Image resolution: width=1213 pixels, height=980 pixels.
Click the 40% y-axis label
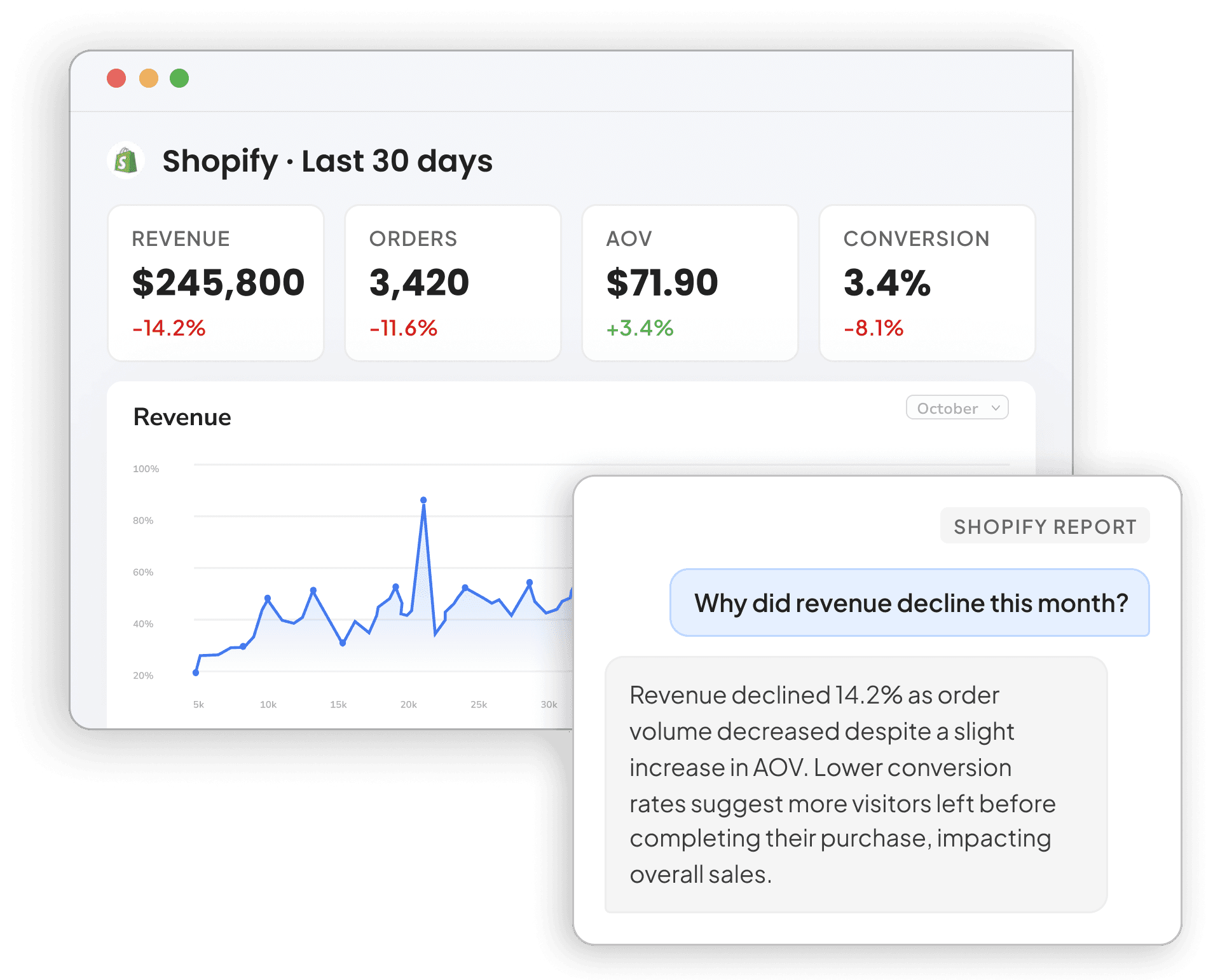pyautogui.click(x=143, y=623)
